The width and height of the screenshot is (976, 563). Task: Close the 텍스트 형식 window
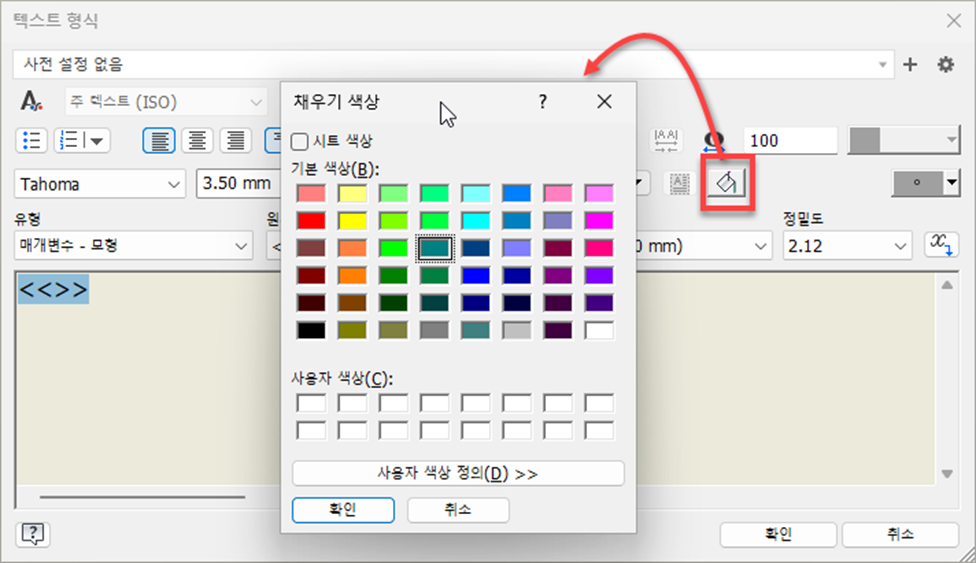(x=954, y=21)
